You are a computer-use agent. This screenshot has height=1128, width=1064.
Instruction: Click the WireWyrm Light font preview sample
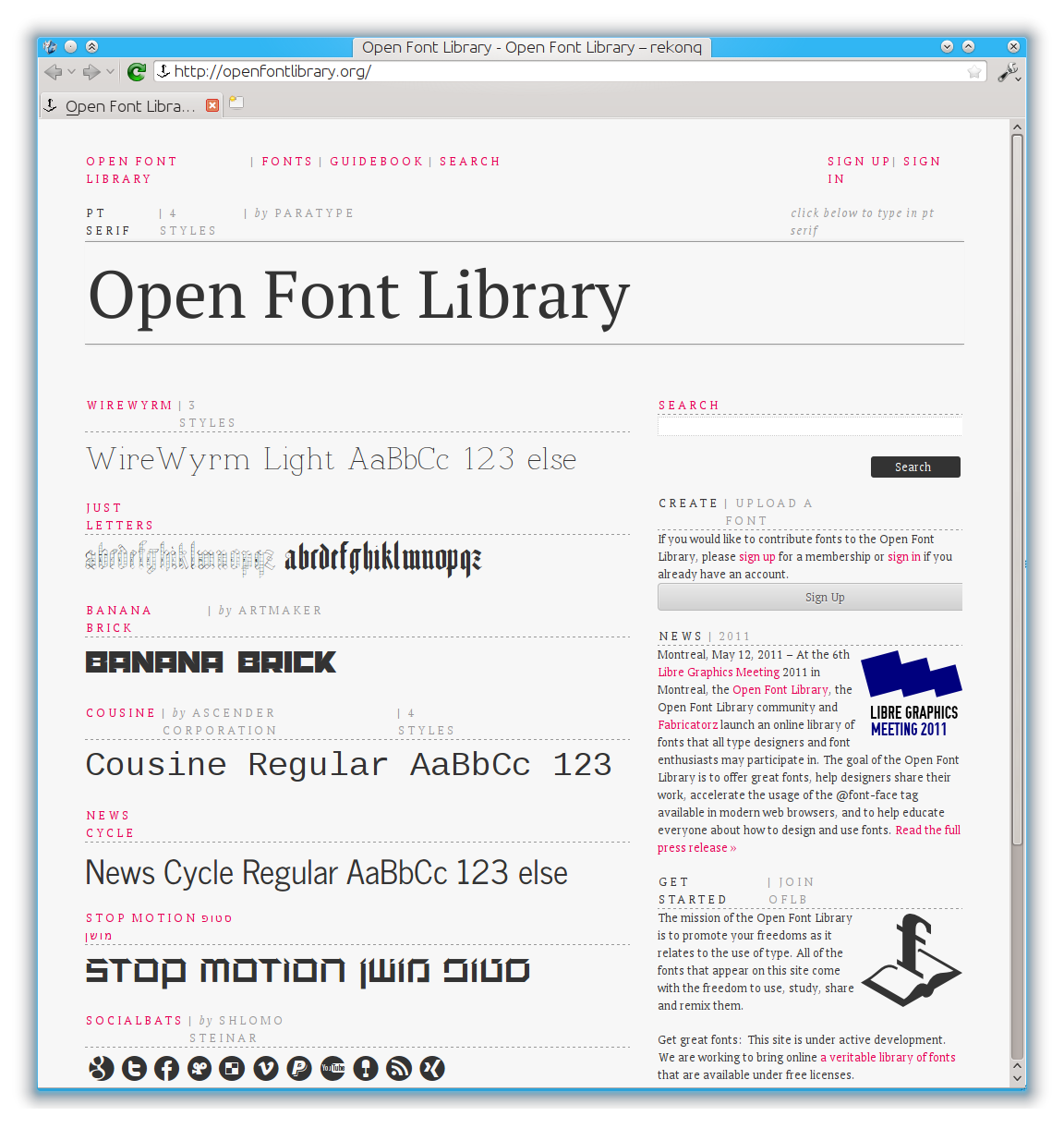(x=332, y=459)
